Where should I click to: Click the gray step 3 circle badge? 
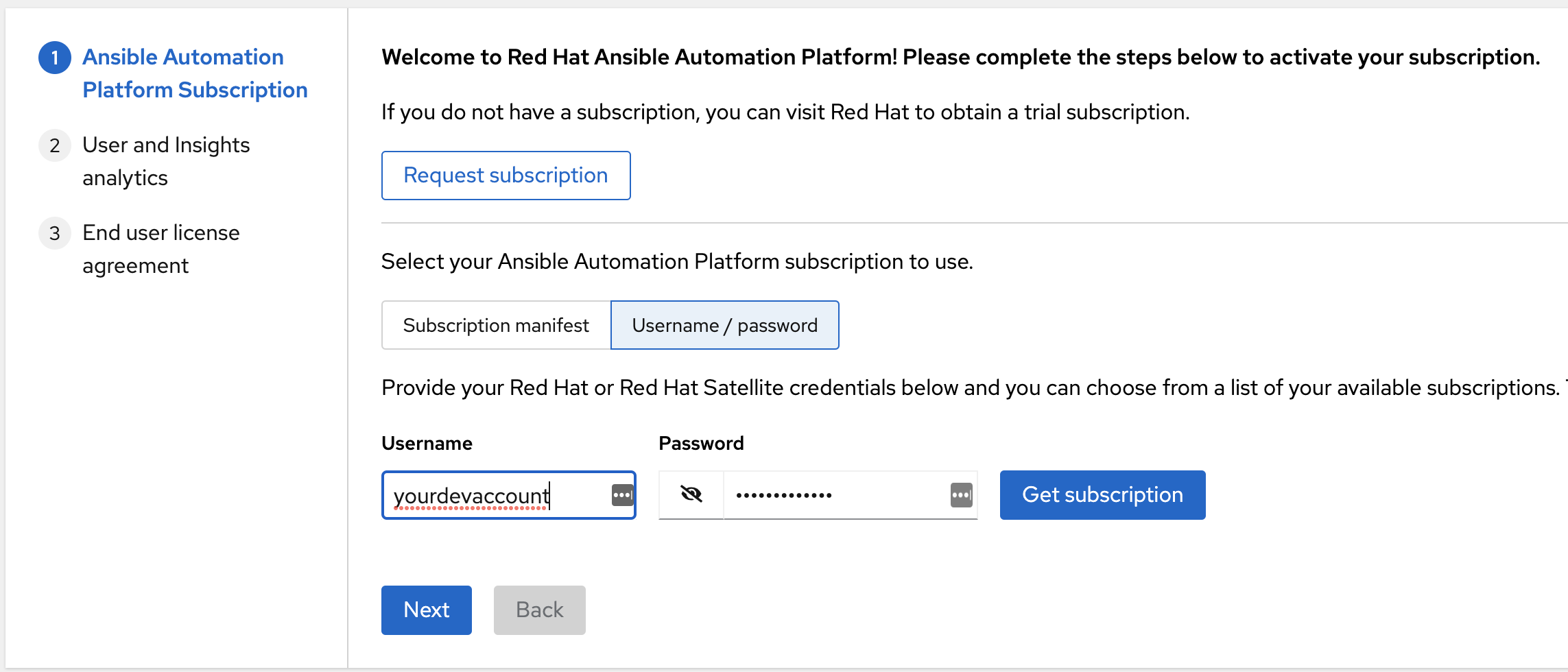coord(54,233)
